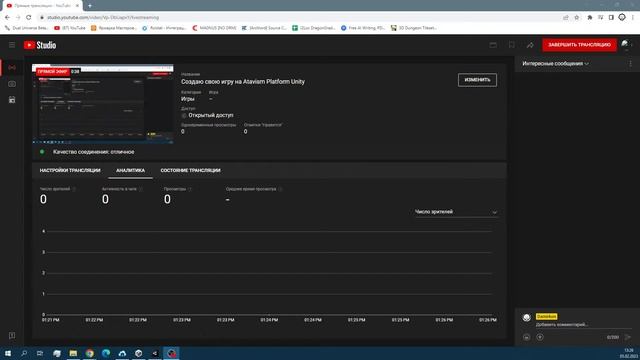Click the stream title Создаю свою игру на Atavism Platform Unity
The width and height of the screenshot is (640, 360).
pyautogui.click(x=243, y=82)
